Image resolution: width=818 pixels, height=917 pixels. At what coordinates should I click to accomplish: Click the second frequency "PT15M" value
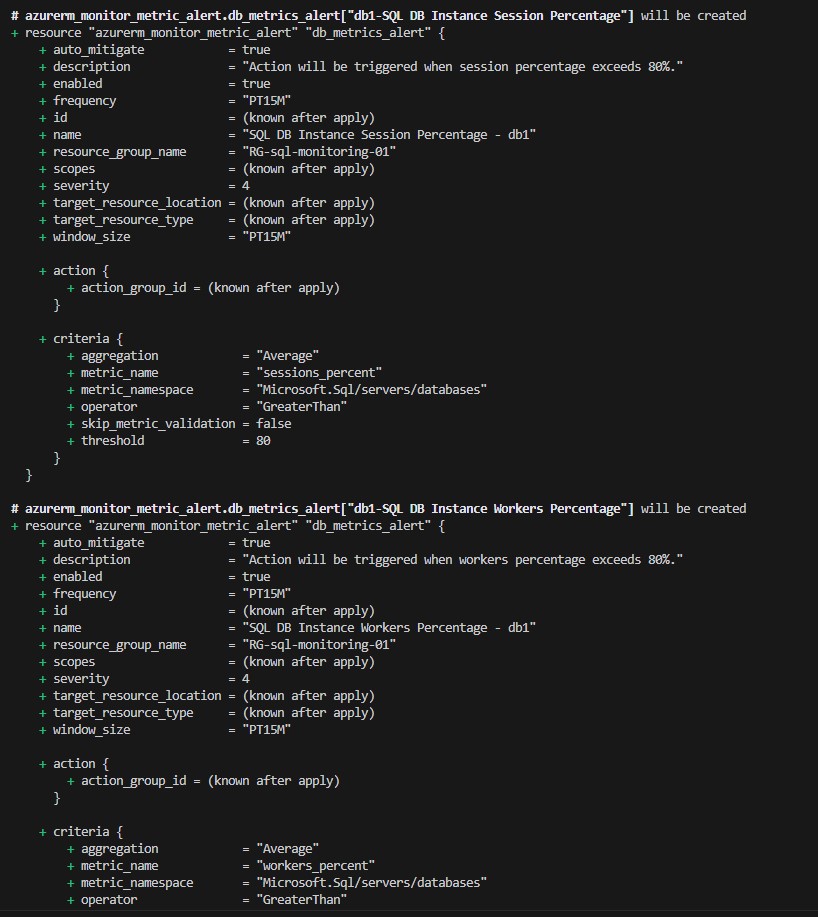coord(267,594)
